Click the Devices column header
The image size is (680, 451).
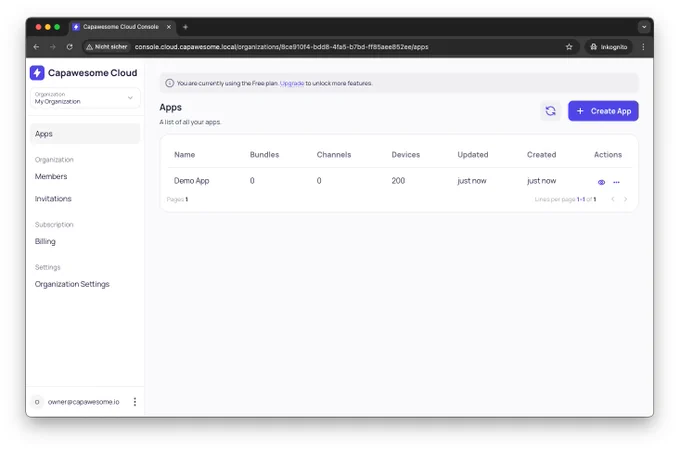(405, 155)
